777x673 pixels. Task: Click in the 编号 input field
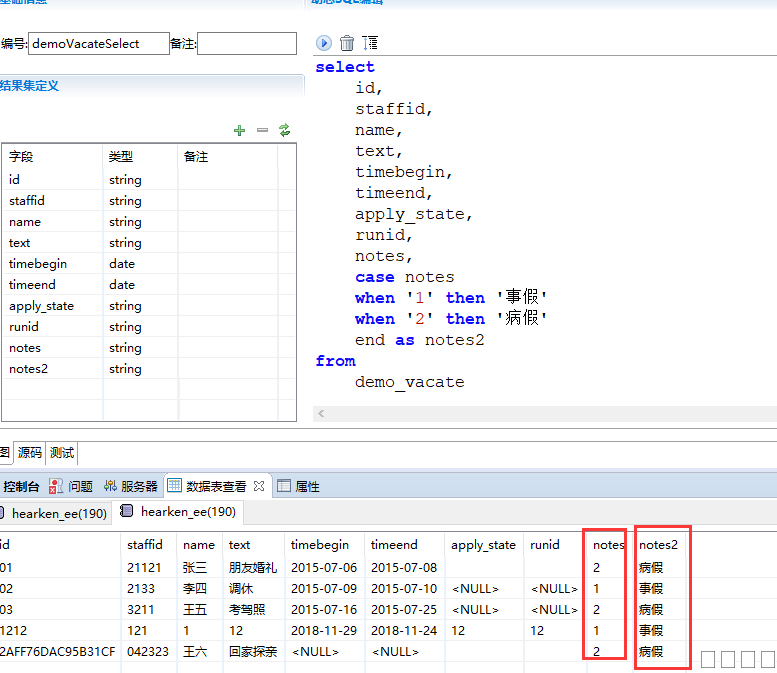[99, 44]
